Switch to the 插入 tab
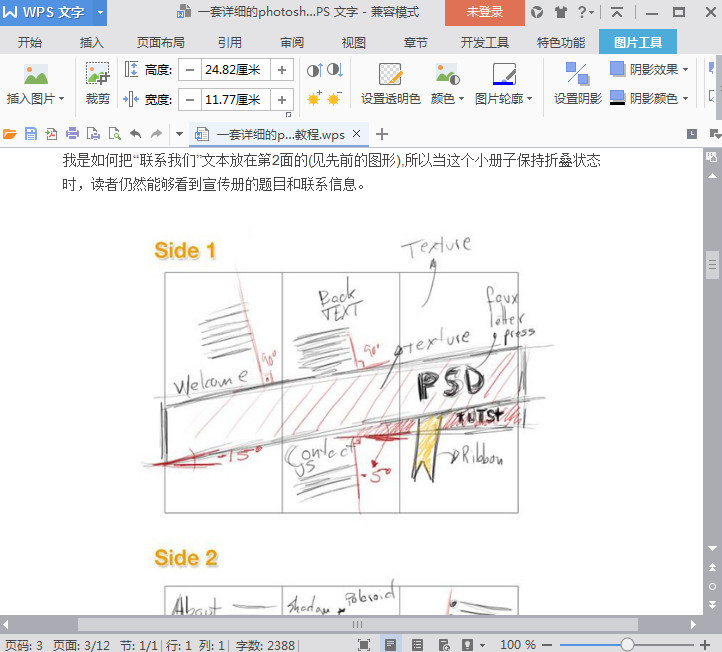The image size is (722, 652). [92, 42]
